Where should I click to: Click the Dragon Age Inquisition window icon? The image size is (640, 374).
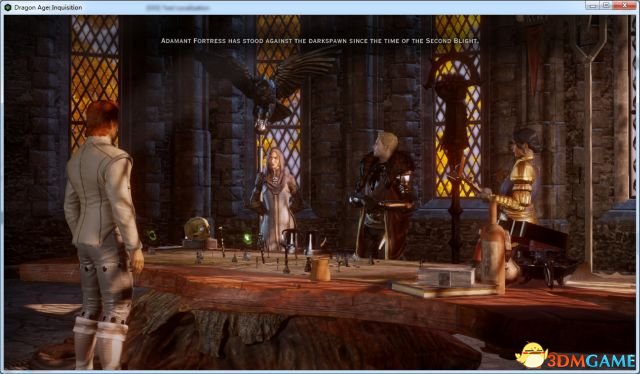7,7
